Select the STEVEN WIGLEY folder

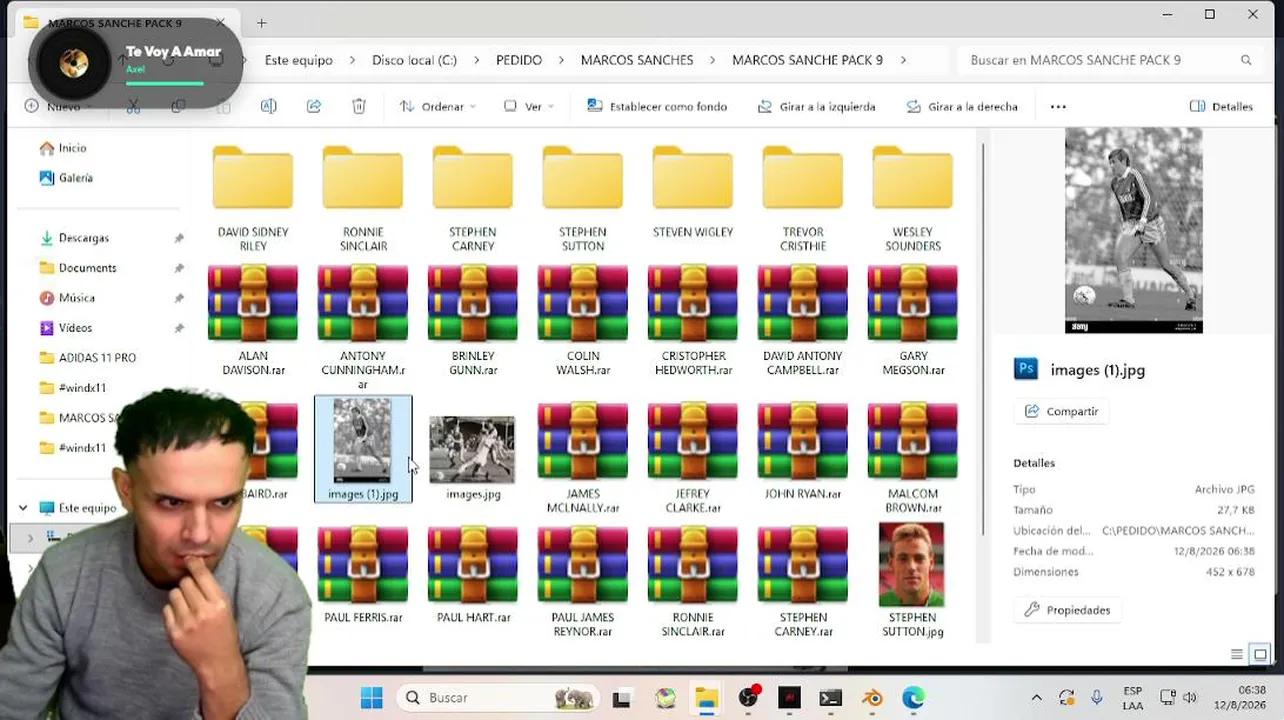pos(693,192)
